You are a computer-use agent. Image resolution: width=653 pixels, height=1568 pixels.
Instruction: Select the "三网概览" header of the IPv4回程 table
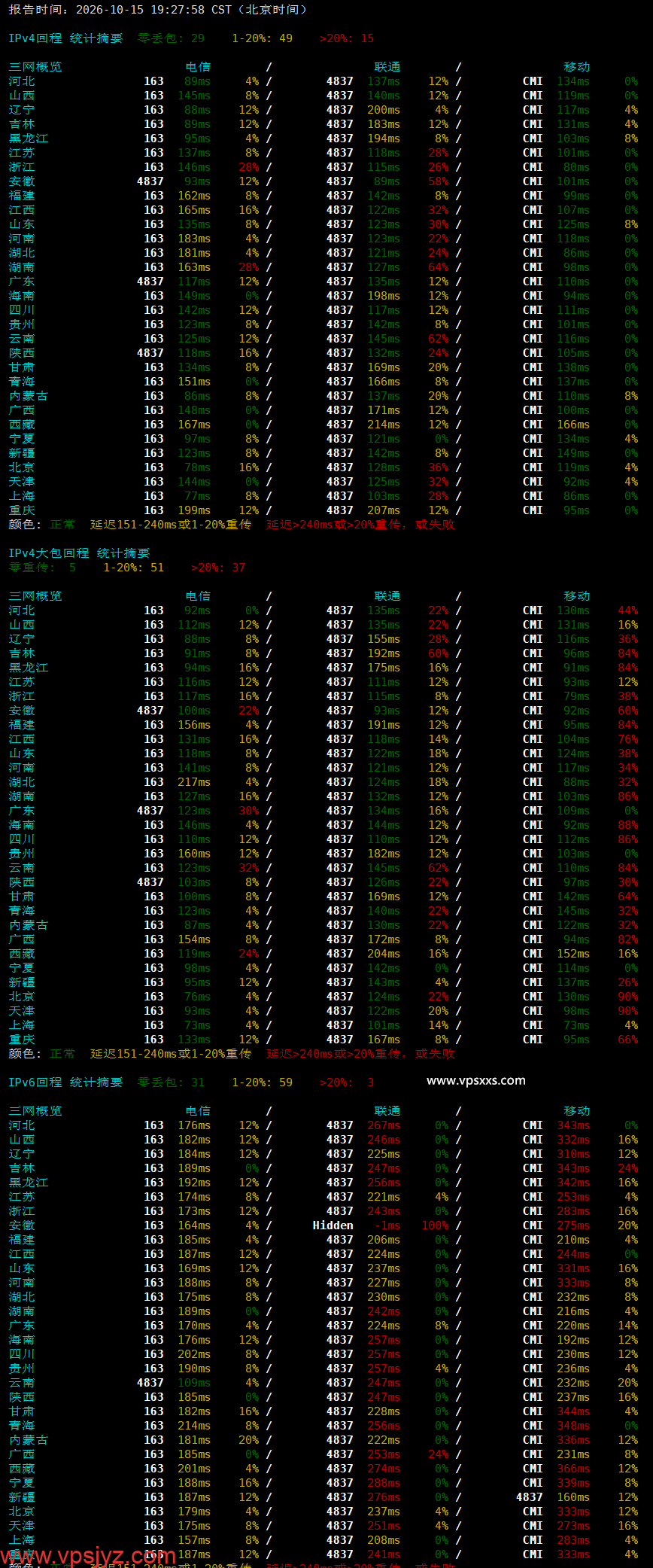tap(35, 67)
